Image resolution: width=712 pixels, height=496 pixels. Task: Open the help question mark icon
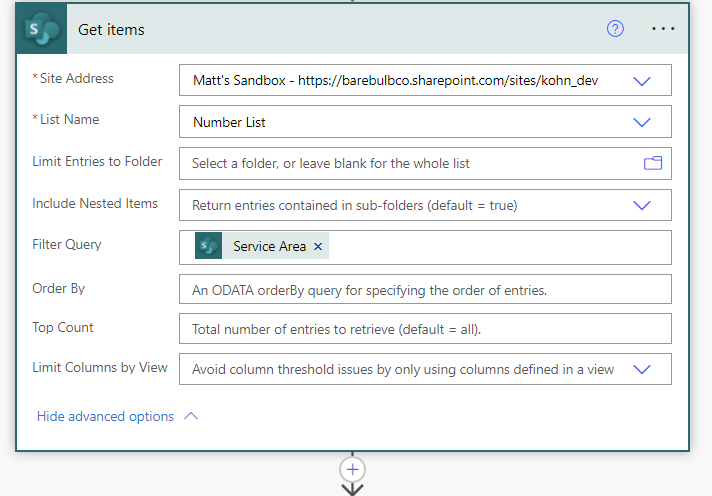615,29
